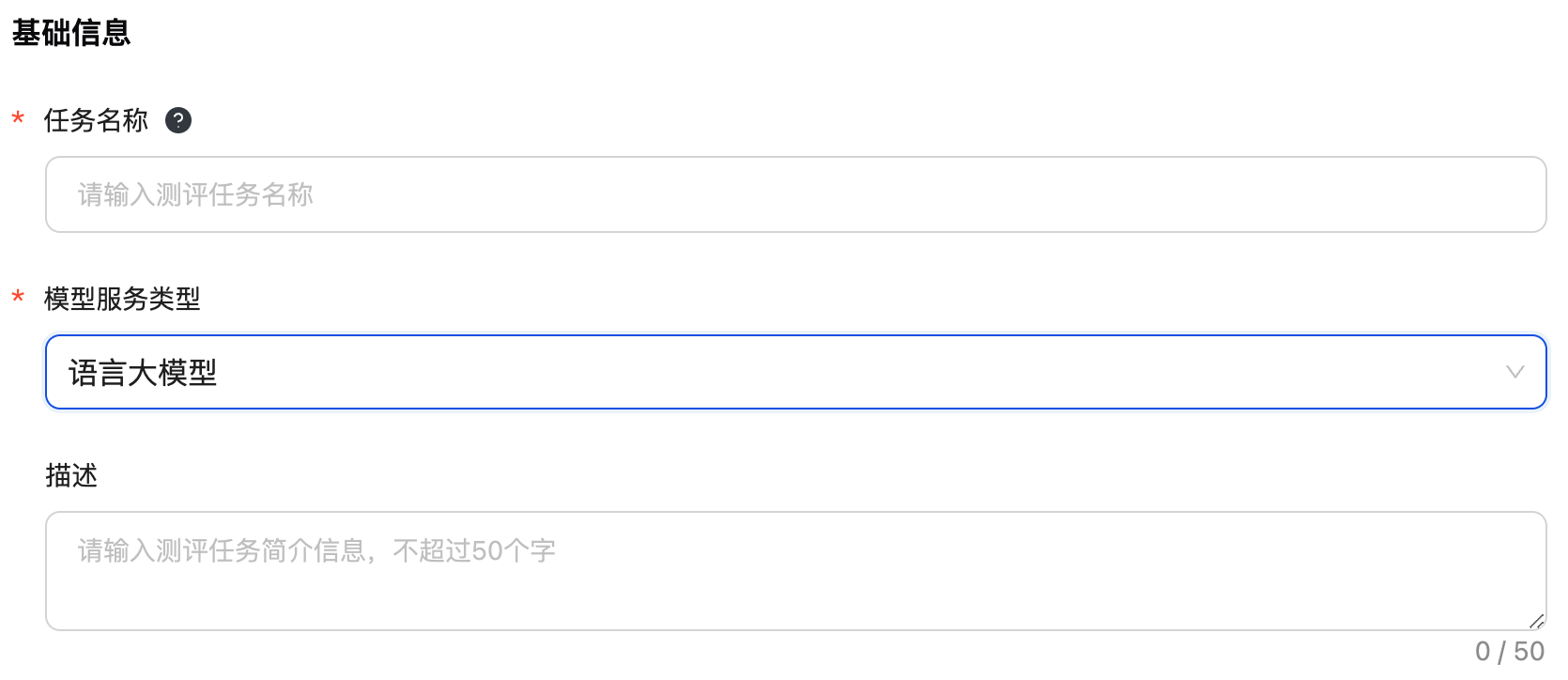The image size is (1568, 680).
Task: Click the 描述 field label
Action: (71, 475)
